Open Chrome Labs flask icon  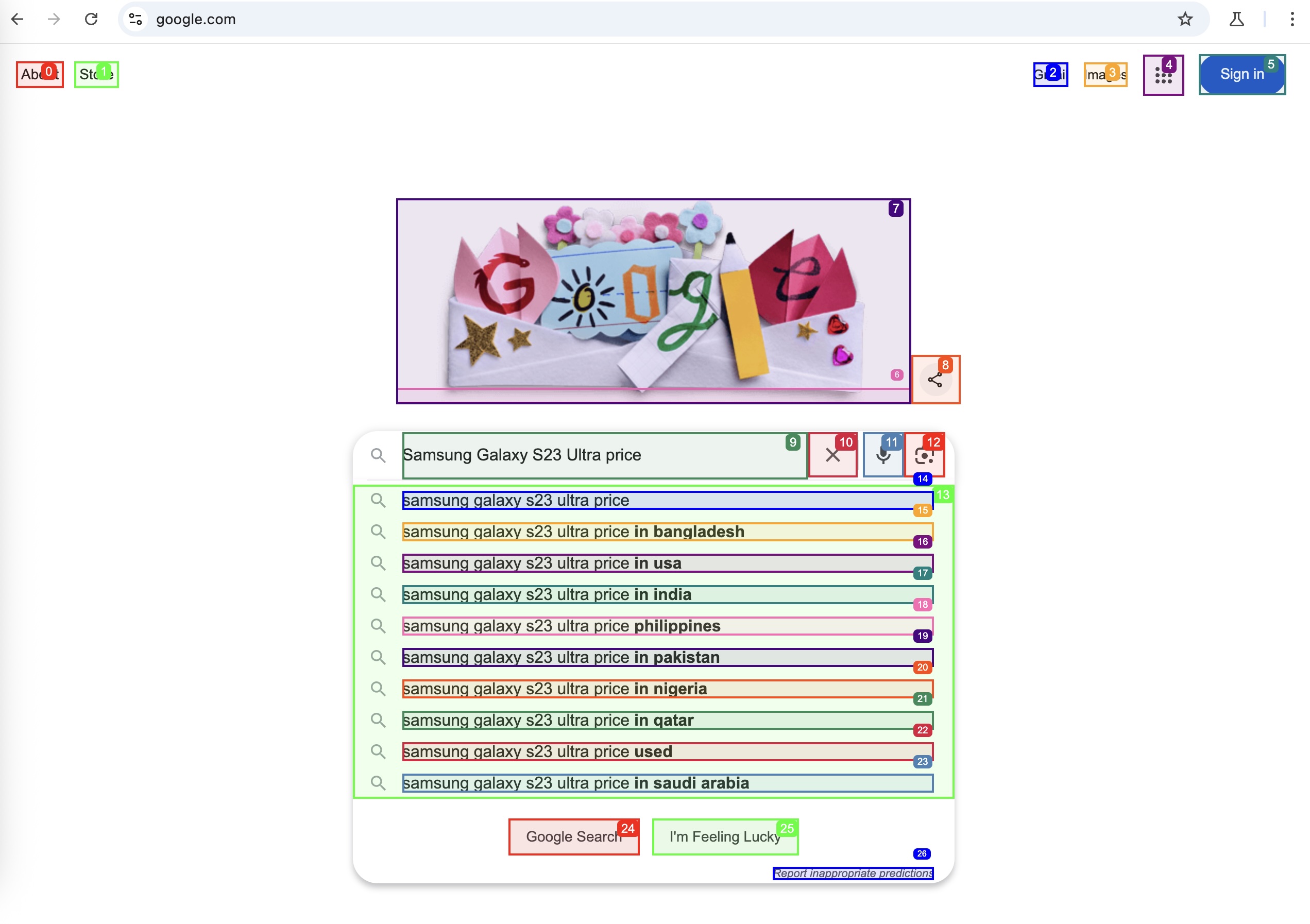coord(1236,20)
